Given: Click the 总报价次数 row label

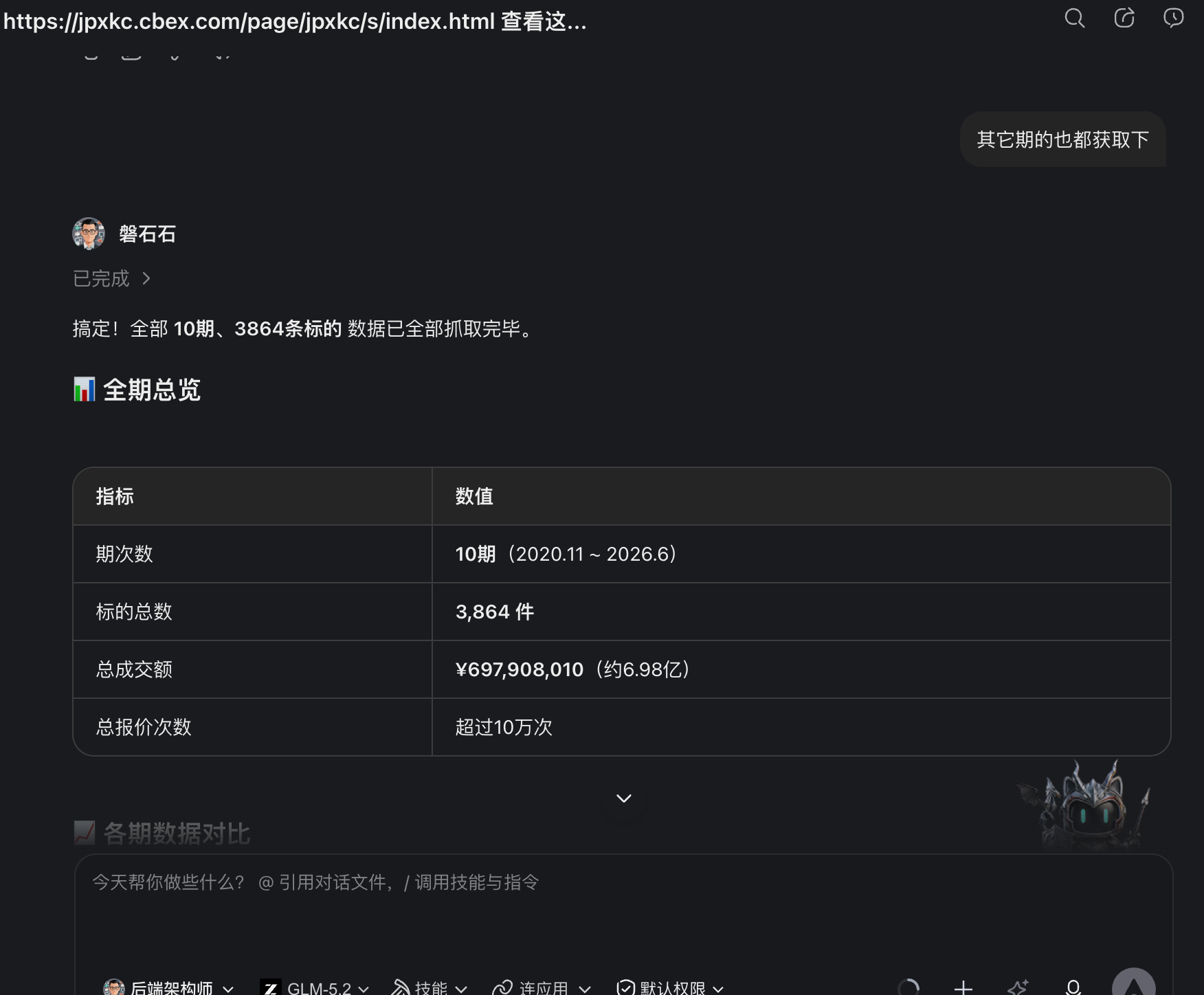Looking at the screenshot, I should point(144,727).
